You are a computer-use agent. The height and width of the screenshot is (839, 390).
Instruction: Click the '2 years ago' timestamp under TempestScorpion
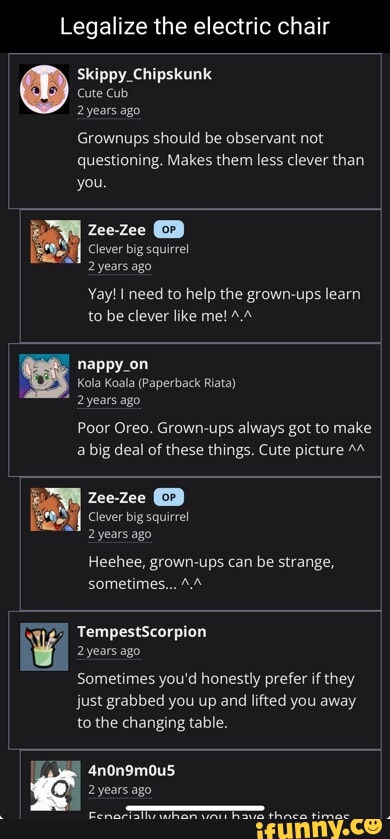pyautogui.click(x=109, y=651)
